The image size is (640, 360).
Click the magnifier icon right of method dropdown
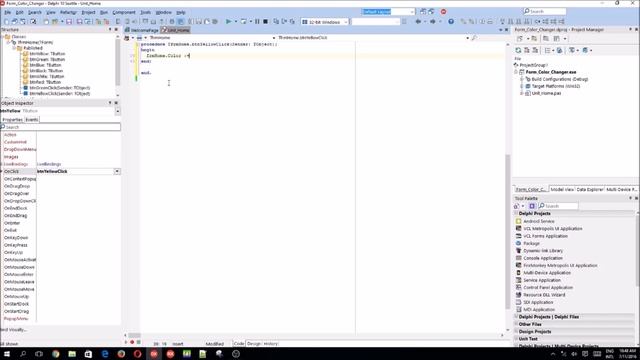click(x=474, y=38)
